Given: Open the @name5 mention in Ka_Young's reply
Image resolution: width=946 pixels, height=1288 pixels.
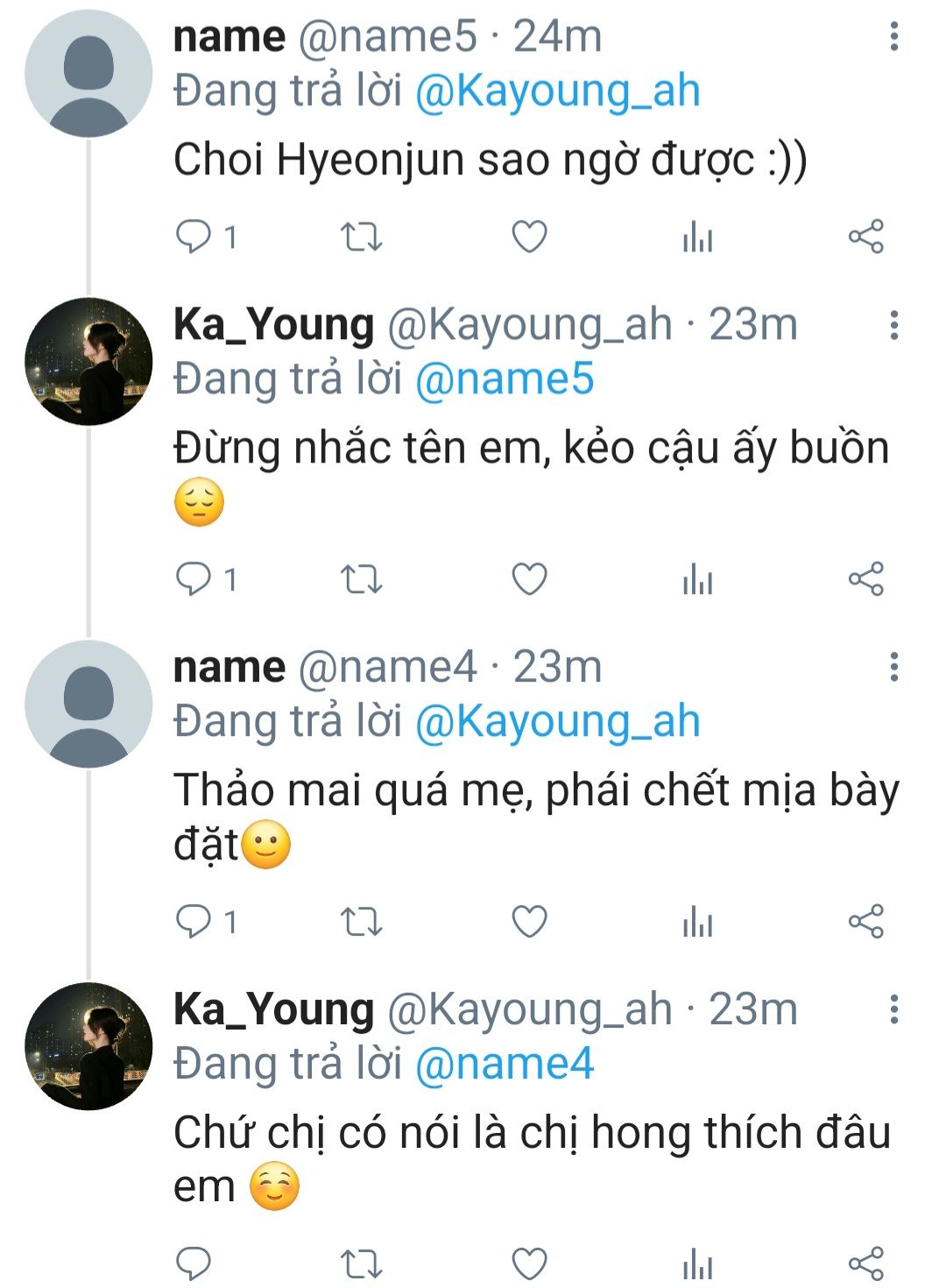Looking at the screenshot, I should (505, 379).
